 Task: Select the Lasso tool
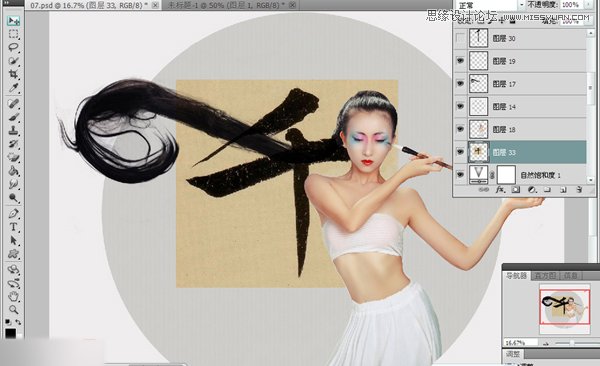[x=14, y=47]
